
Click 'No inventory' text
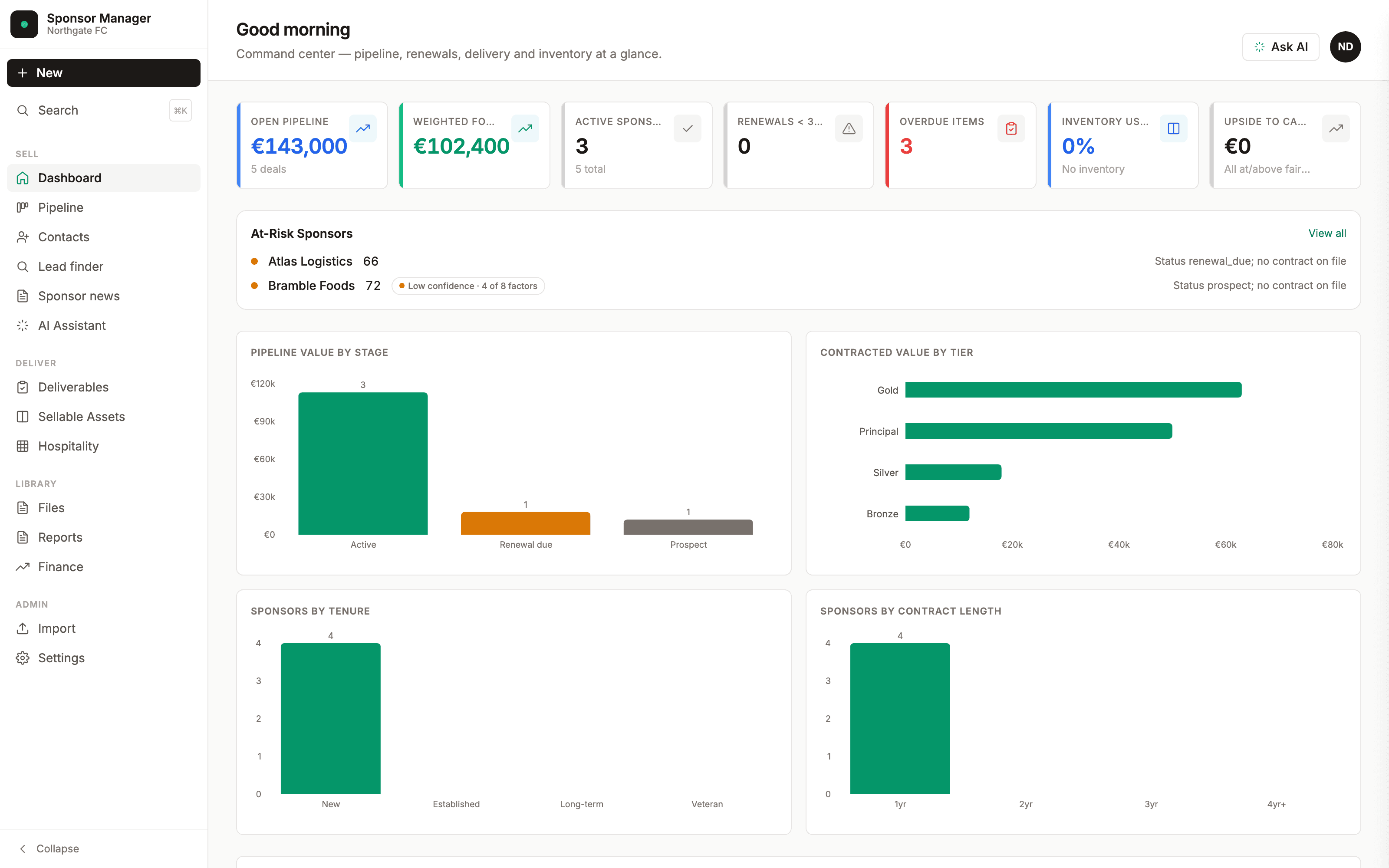(x=1093, y=169)
